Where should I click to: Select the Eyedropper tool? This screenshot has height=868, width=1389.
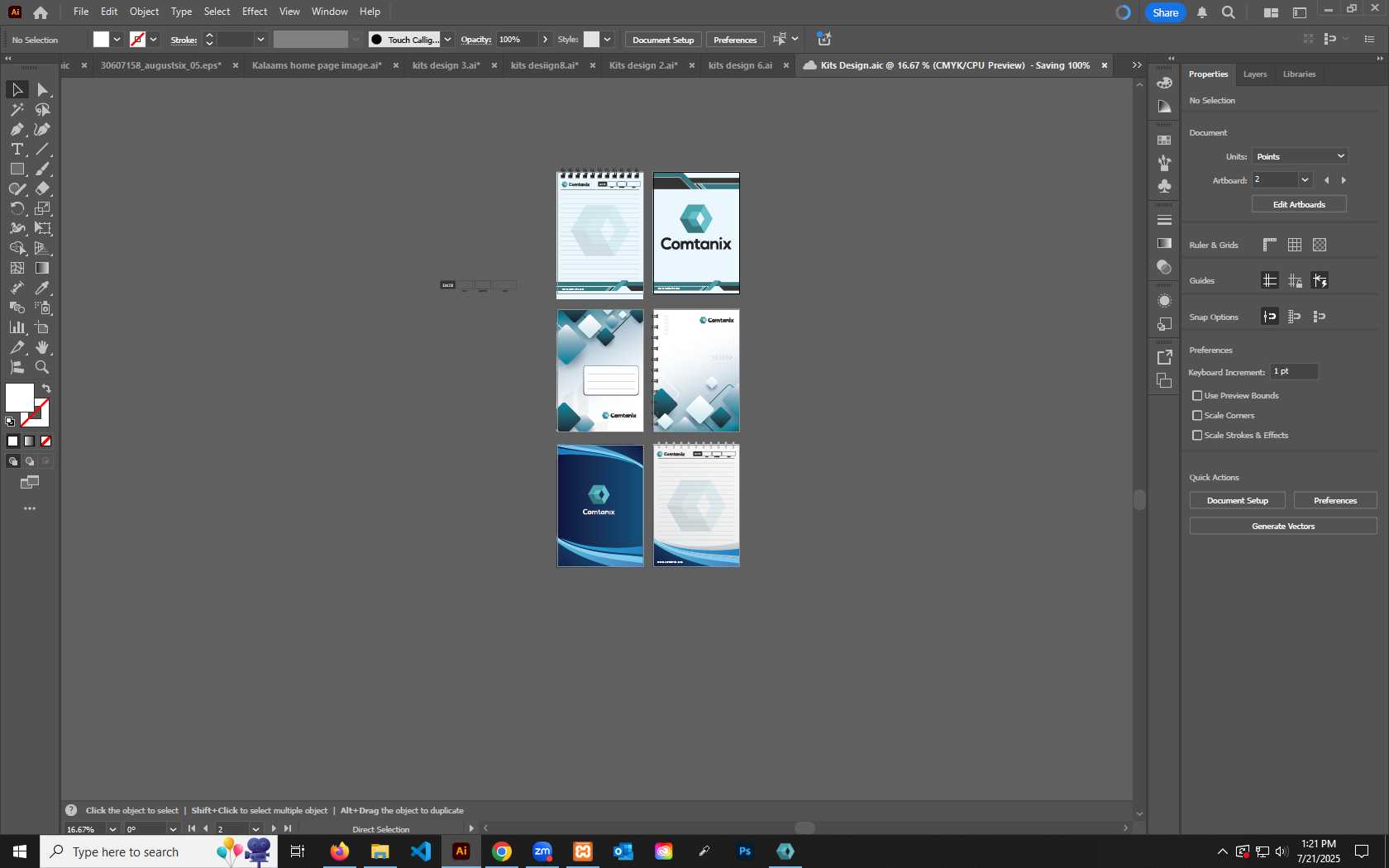tap(42, 288)
